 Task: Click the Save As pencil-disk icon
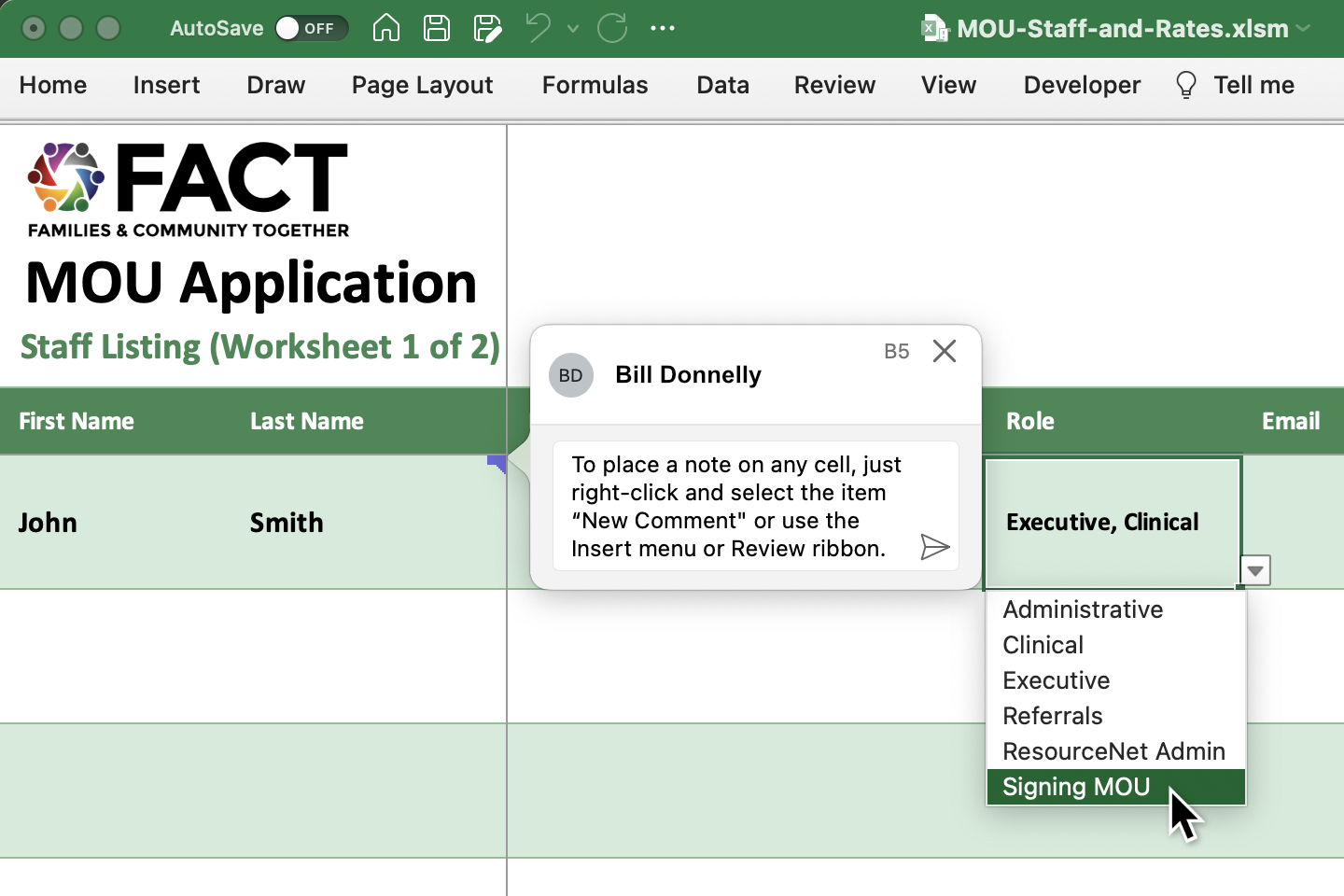487,28
